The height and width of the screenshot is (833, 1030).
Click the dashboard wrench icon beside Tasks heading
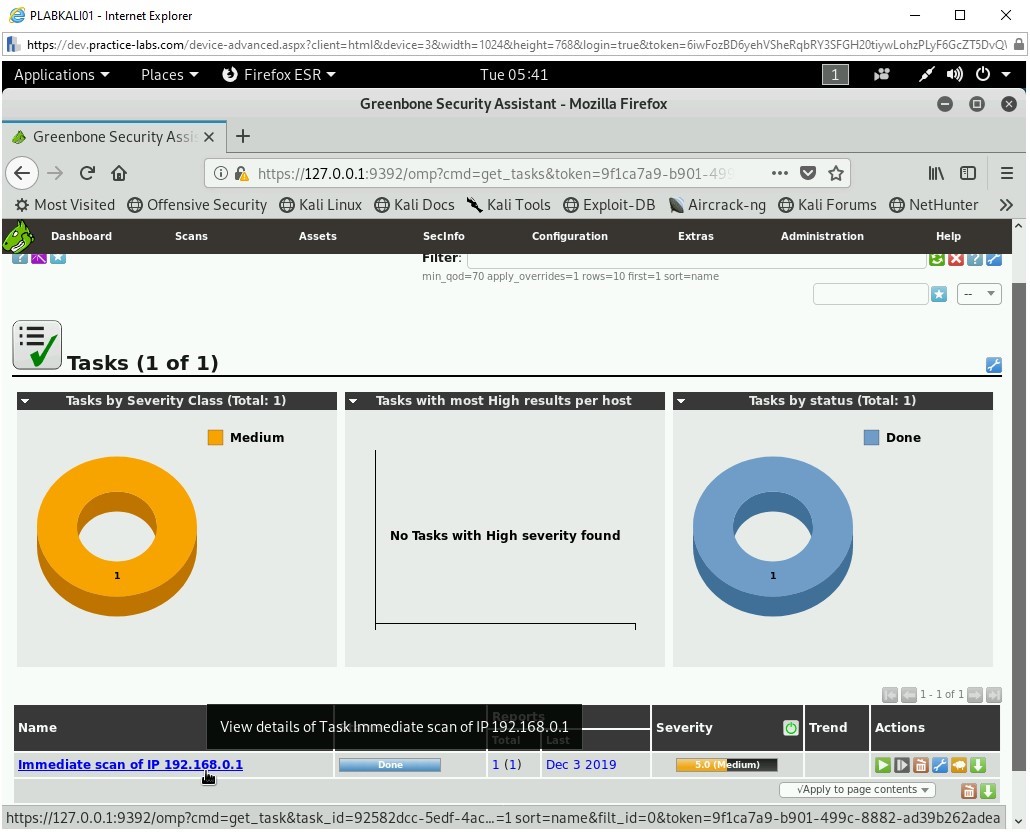coord(993,365)
